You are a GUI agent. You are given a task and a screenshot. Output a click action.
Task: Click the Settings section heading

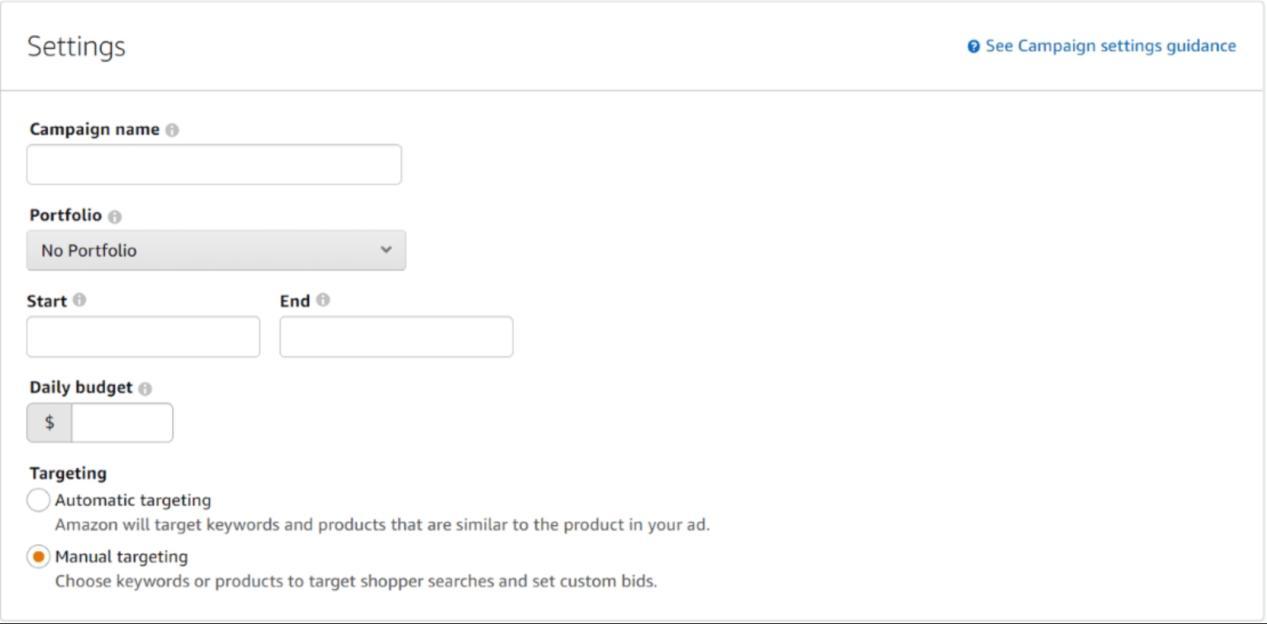[x=76, y=47]
